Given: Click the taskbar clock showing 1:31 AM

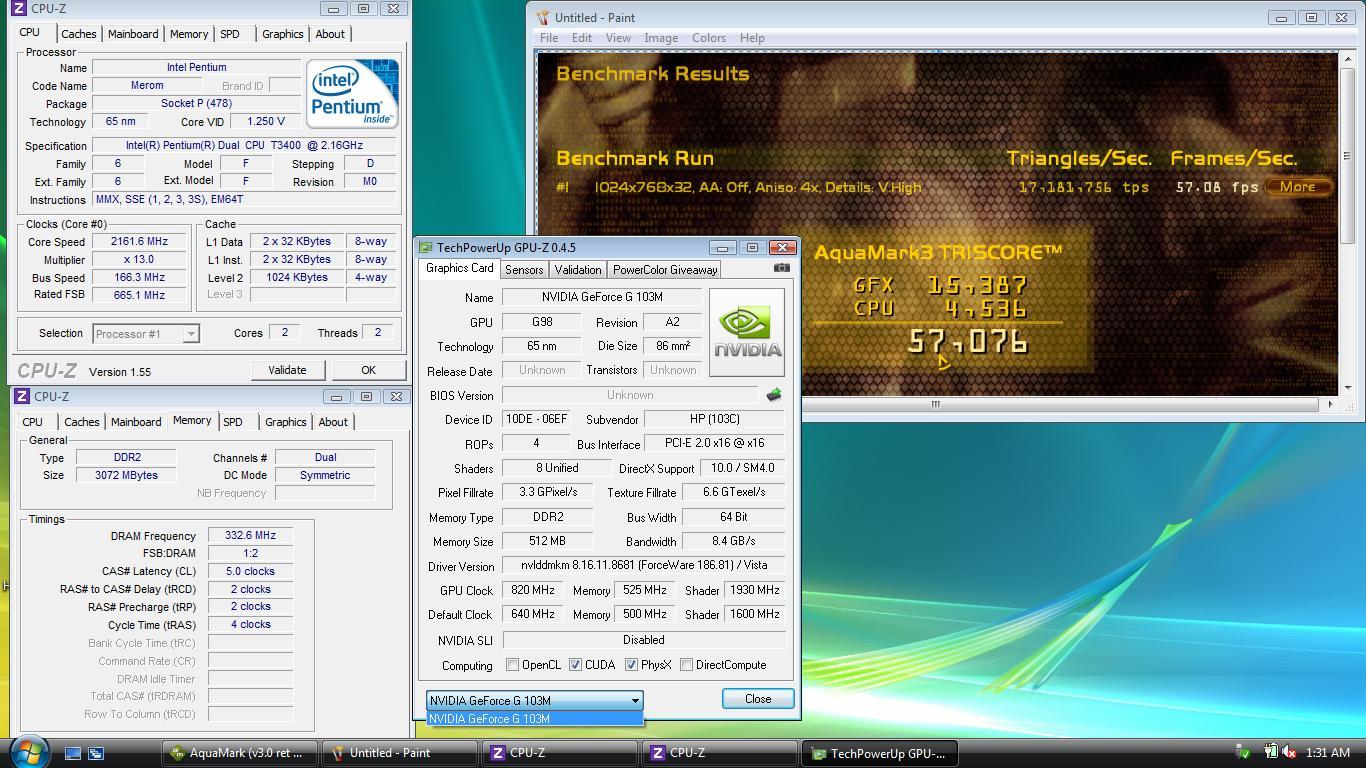Looking at the screenshot, I should point(1328,752).
